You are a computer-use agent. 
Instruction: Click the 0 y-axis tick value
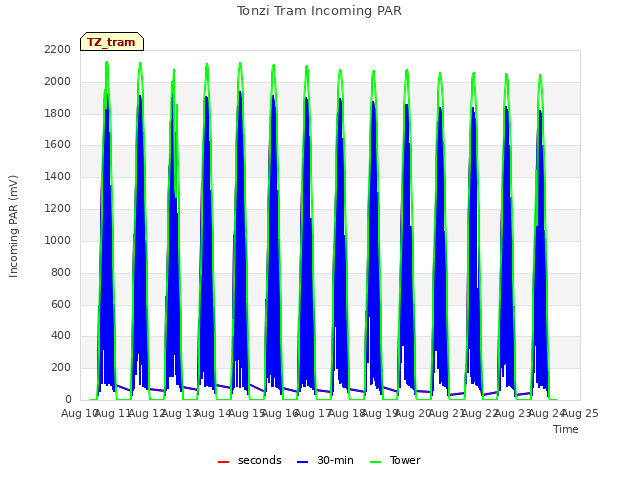tap(68, 399)
